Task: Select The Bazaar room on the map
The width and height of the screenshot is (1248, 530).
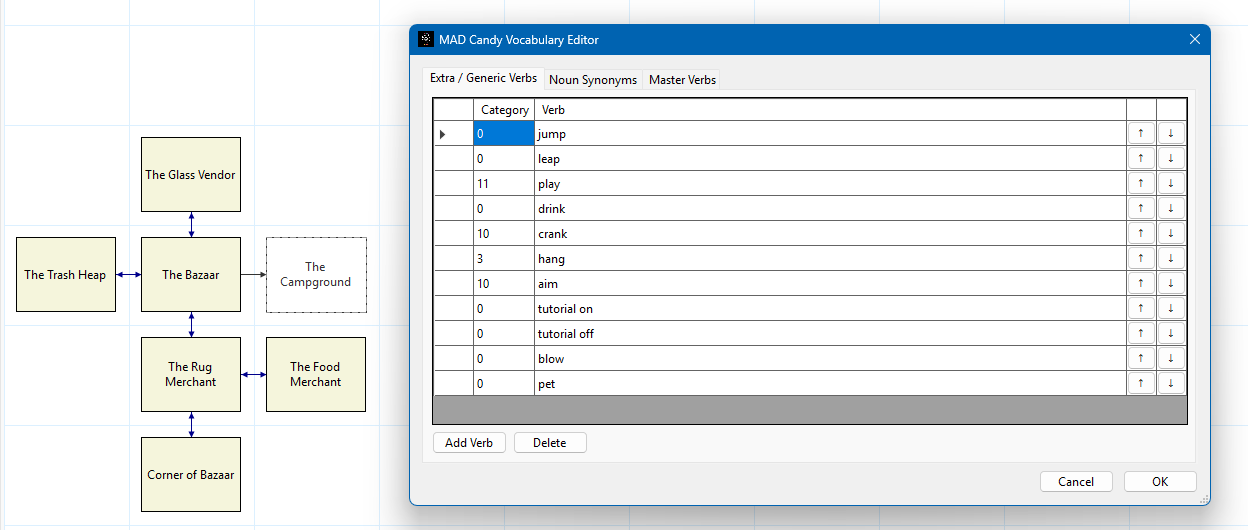Action: [191, 275]
